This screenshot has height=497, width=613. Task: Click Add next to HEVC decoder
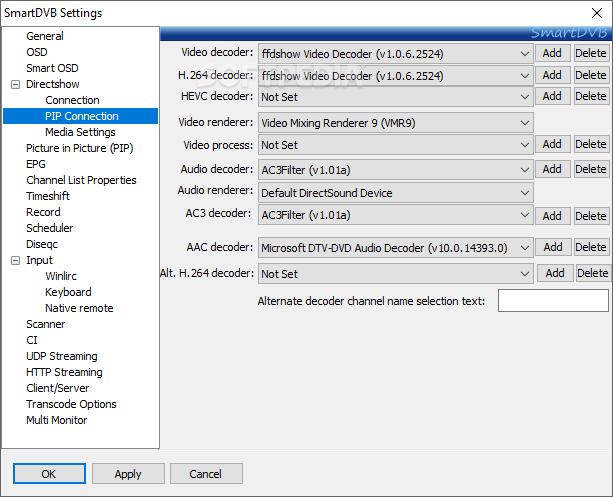(x=552, y=96)
